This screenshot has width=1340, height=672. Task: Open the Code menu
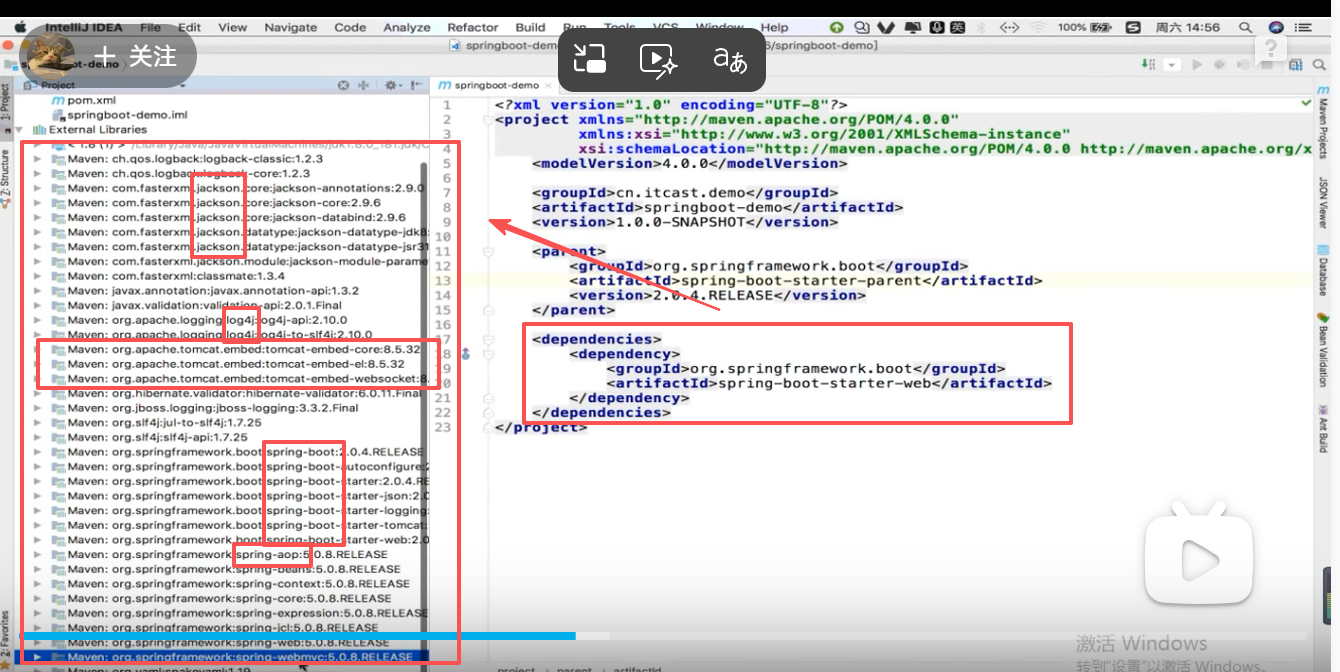pyautogui.click(x=350, y=28)
